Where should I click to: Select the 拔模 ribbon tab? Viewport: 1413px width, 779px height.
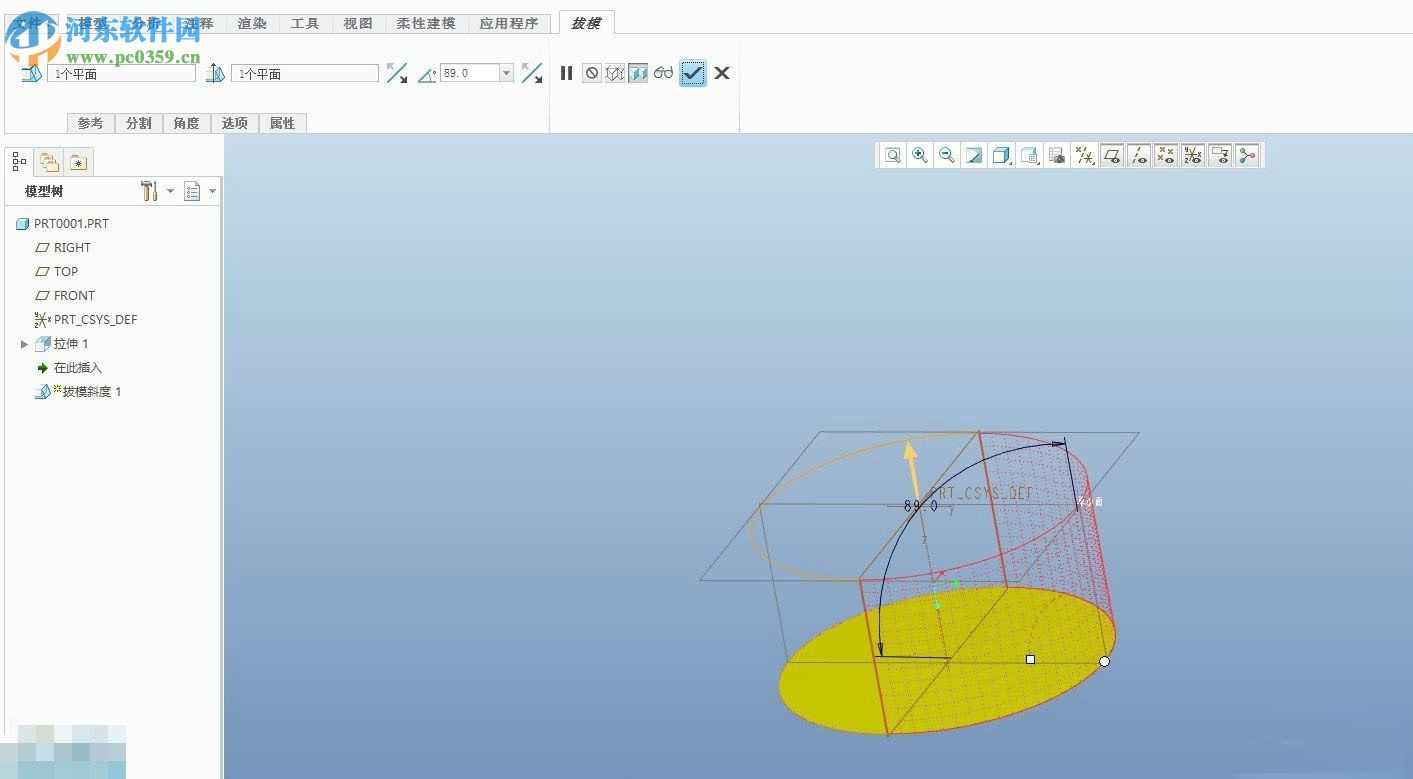click(586, 23)
